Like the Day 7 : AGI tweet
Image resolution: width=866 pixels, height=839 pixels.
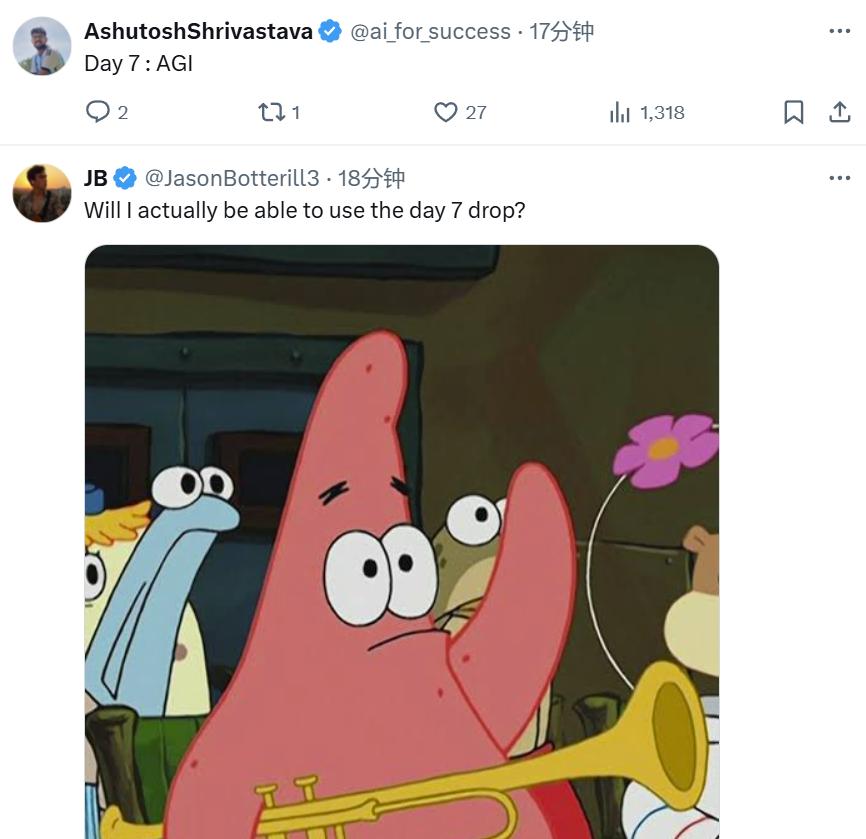click(x=446, y=112)
